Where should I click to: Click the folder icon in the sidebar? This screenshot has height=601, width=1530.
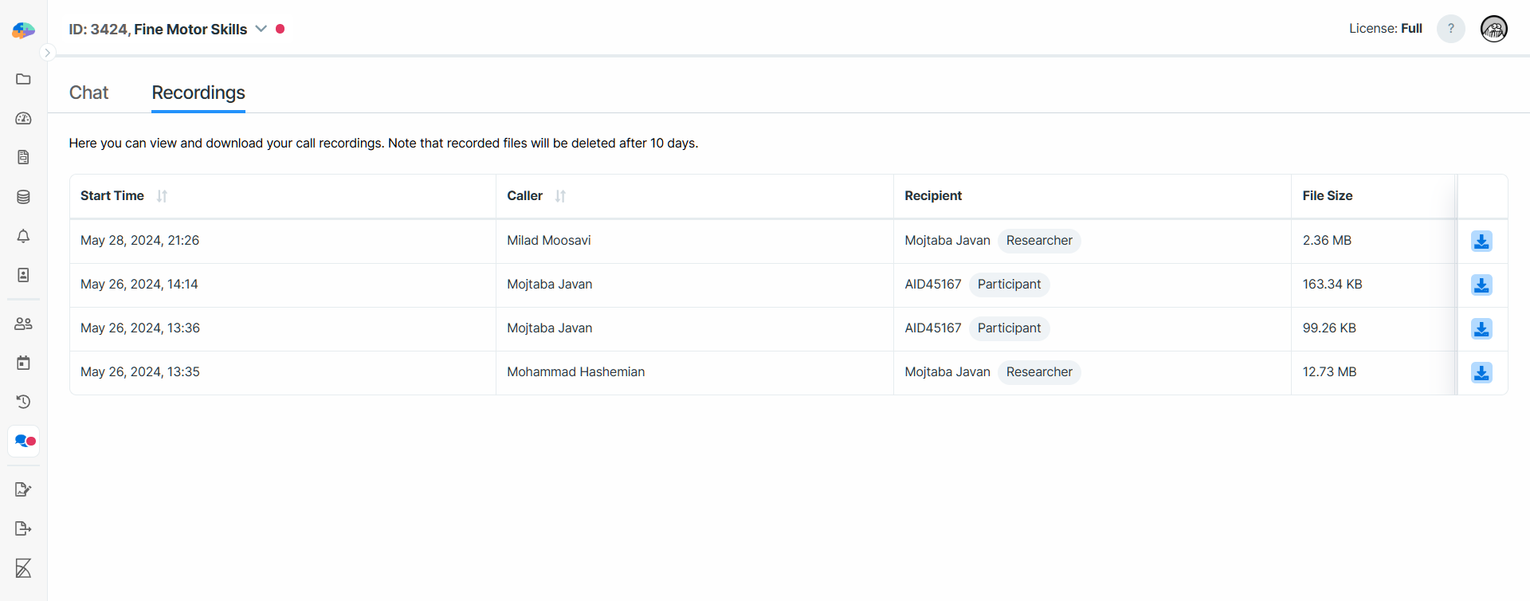[x=23, y=79]
